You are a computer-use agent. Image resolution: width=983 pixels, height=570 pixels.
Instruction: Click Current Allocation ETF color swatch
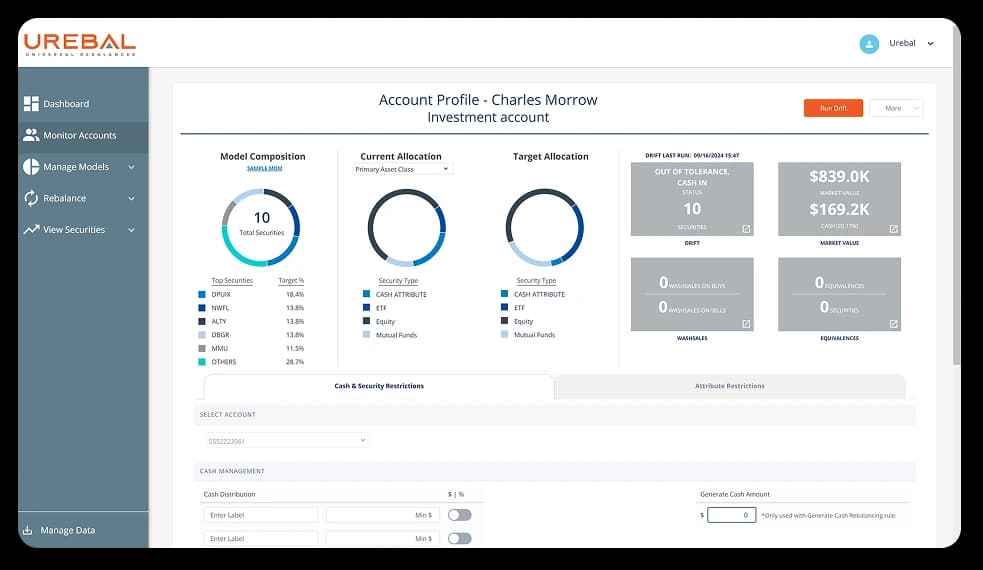(366, 307)
